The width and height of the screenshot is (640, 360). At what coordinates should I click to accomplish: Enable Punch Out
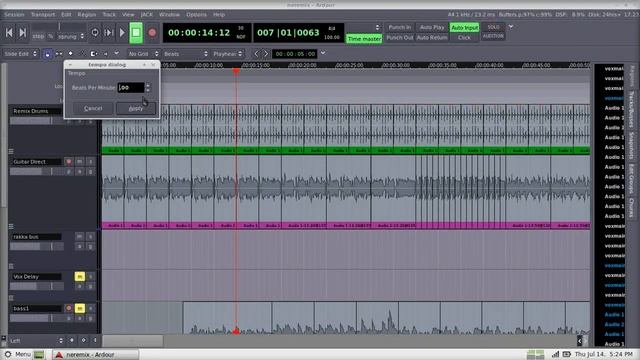point(399,38)
